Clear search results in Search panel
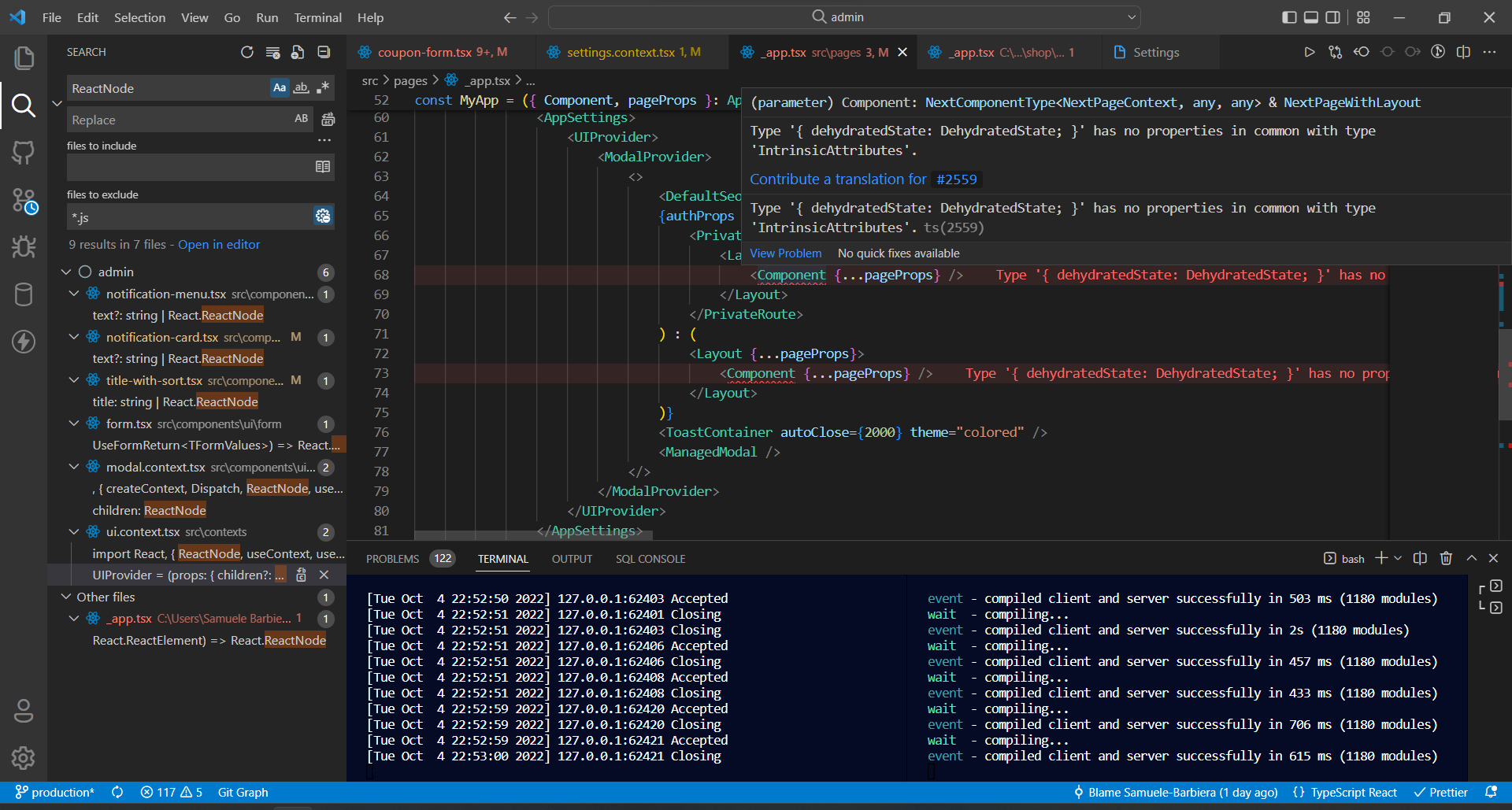This screenshot has width=1512, height=810. (272, 52)
